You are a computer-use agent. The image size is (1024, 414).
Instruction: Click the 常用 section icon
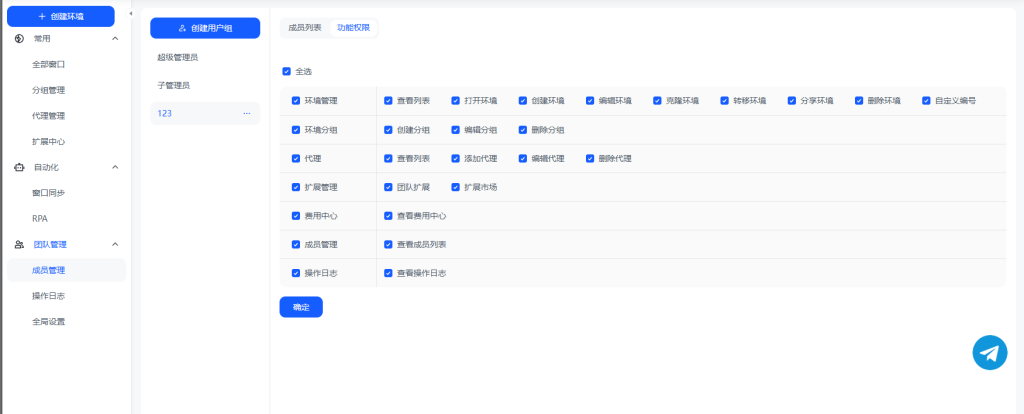pos(20,38)
